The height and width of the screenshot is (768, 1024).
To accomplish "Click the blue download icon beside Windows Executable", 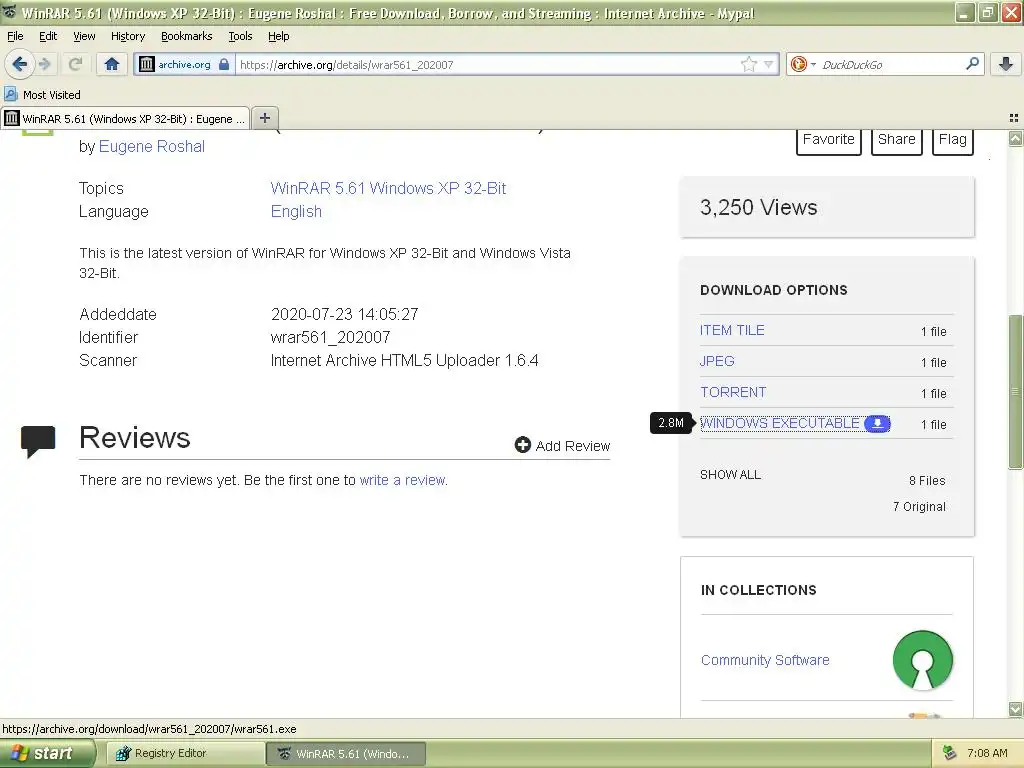I will pos(877,423).
